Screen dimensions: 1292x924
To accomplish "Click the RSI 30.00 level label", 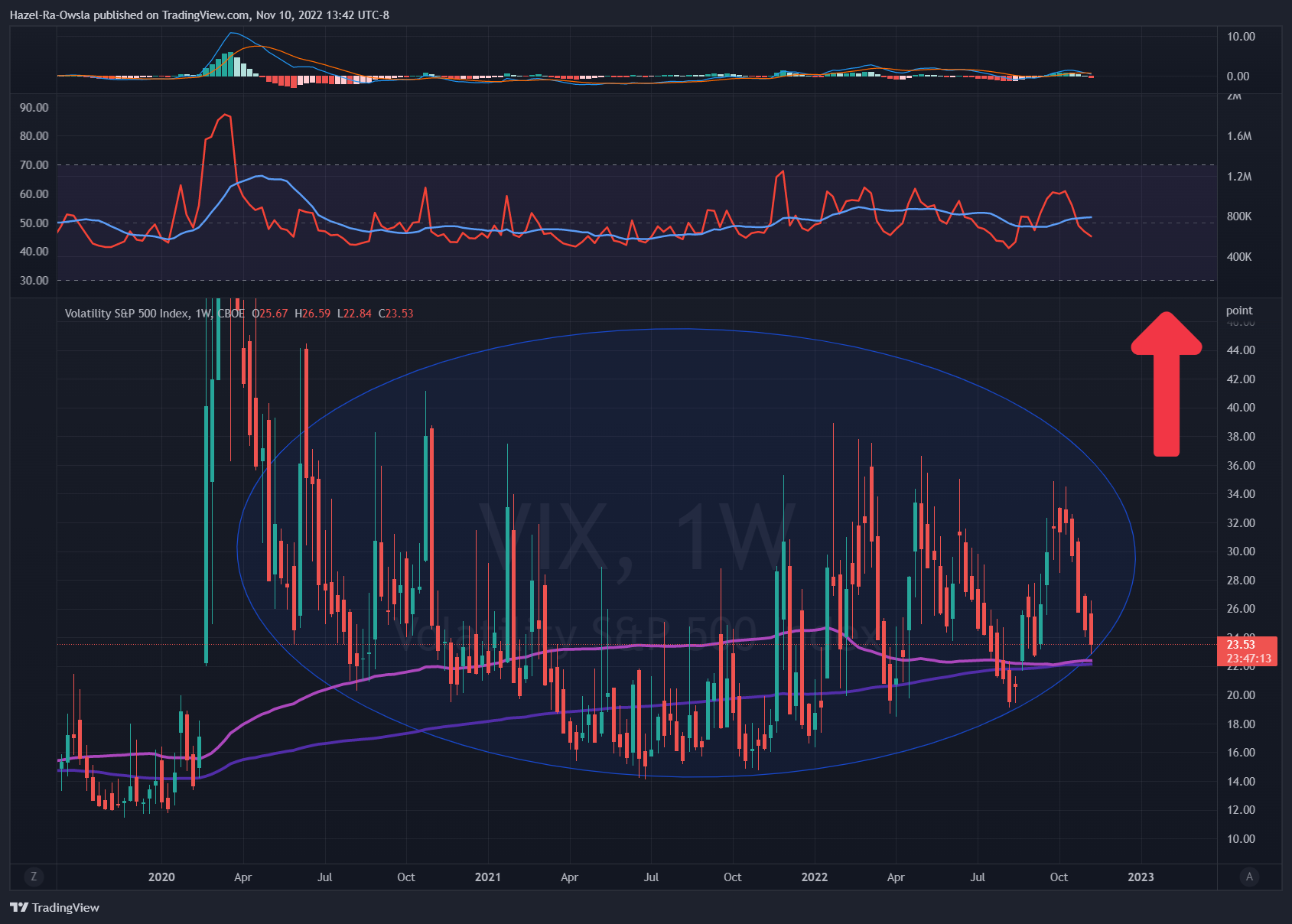I will point(34,281).
